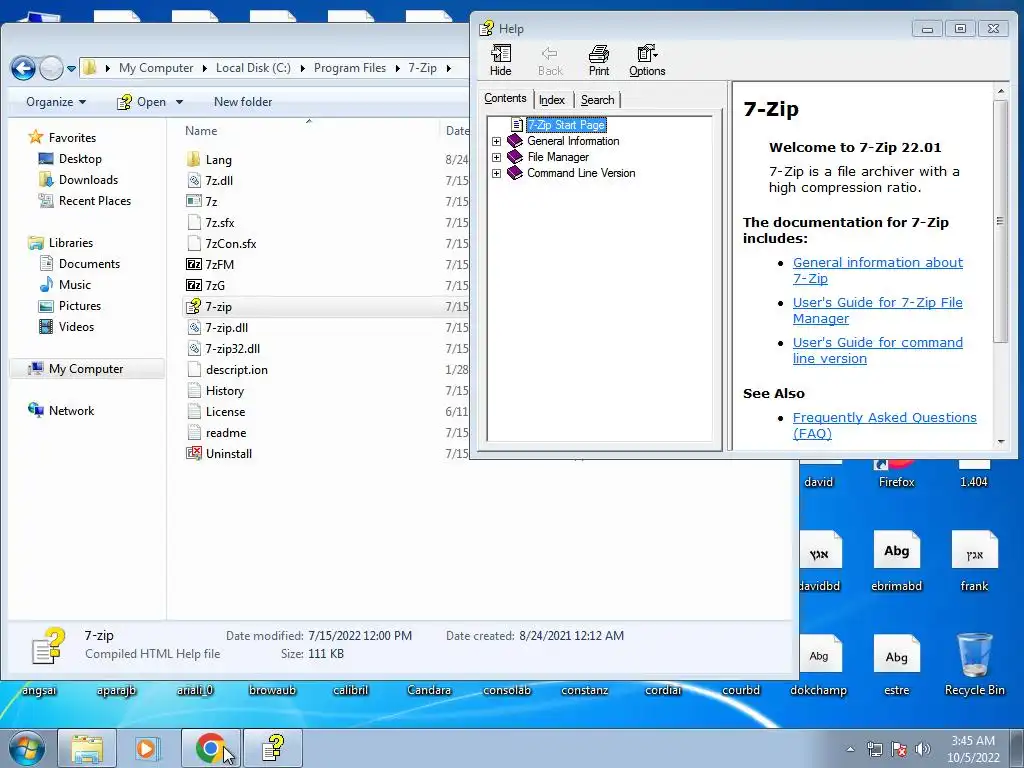
Task: Select the Uninstall program icon in Explorer
Action: (x=194, y=453)
